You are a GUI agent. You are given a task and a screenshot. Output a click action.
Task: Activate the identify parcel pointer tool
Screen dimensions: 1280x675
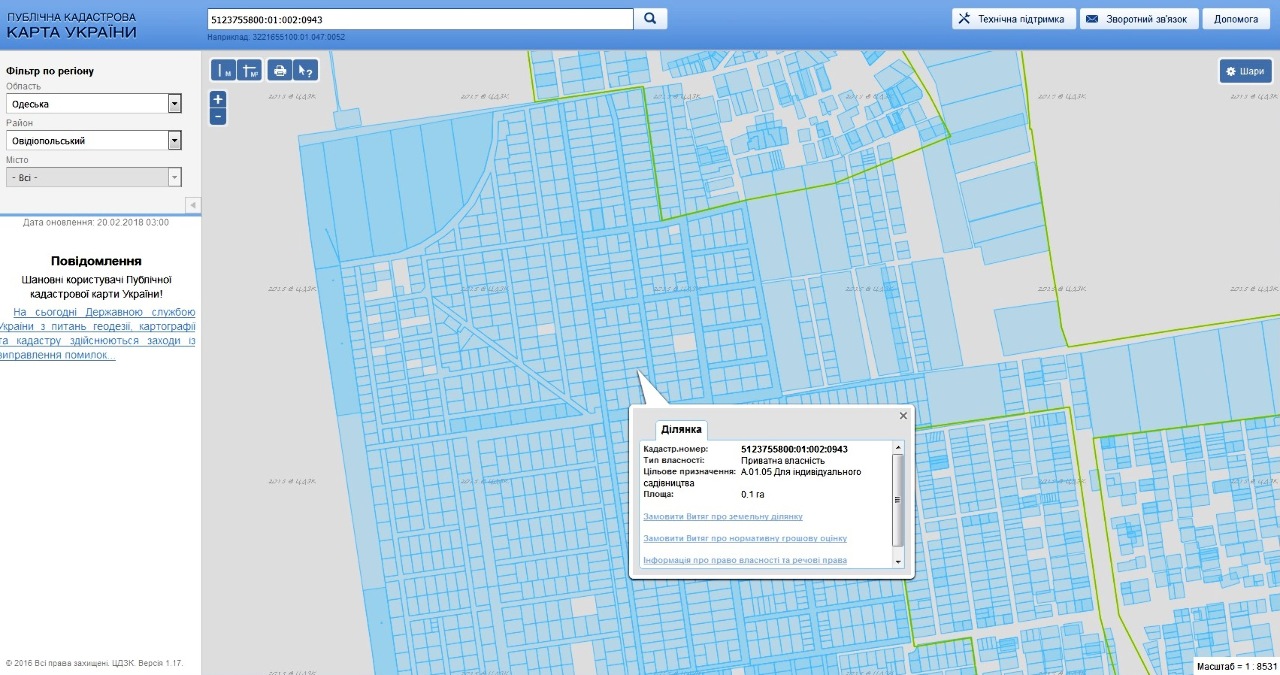(x=306, y=70)
